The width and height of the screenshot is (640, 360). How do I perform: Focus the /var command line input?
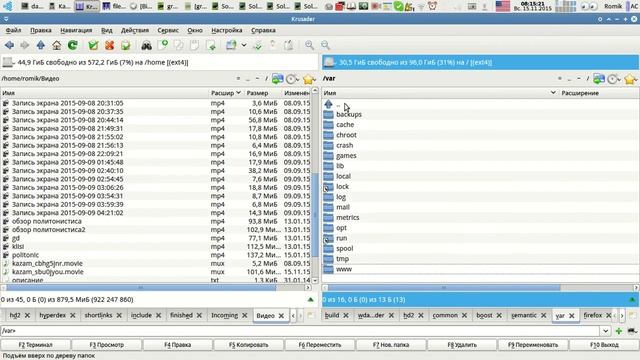tap(300, 331)
